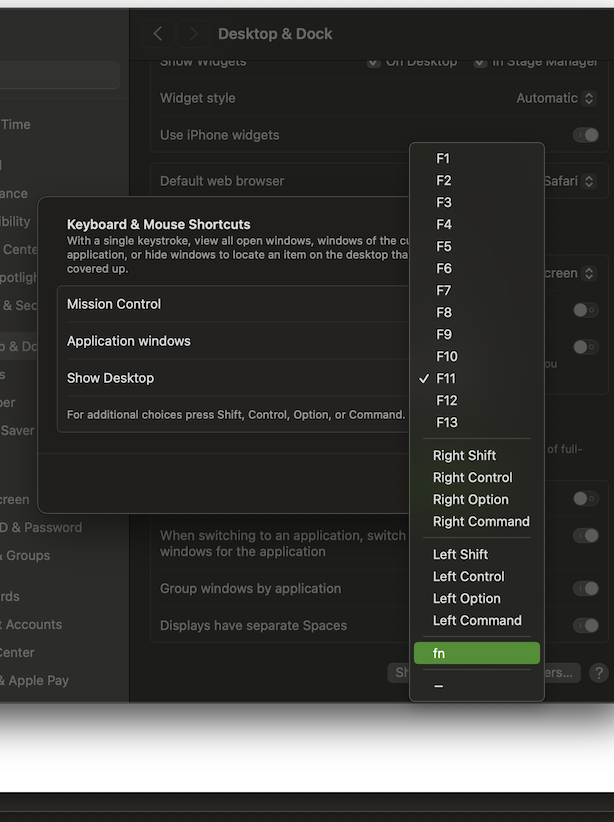Toggle Displays have separate Spaces
The image size is (614, 822).
point(583,625)
